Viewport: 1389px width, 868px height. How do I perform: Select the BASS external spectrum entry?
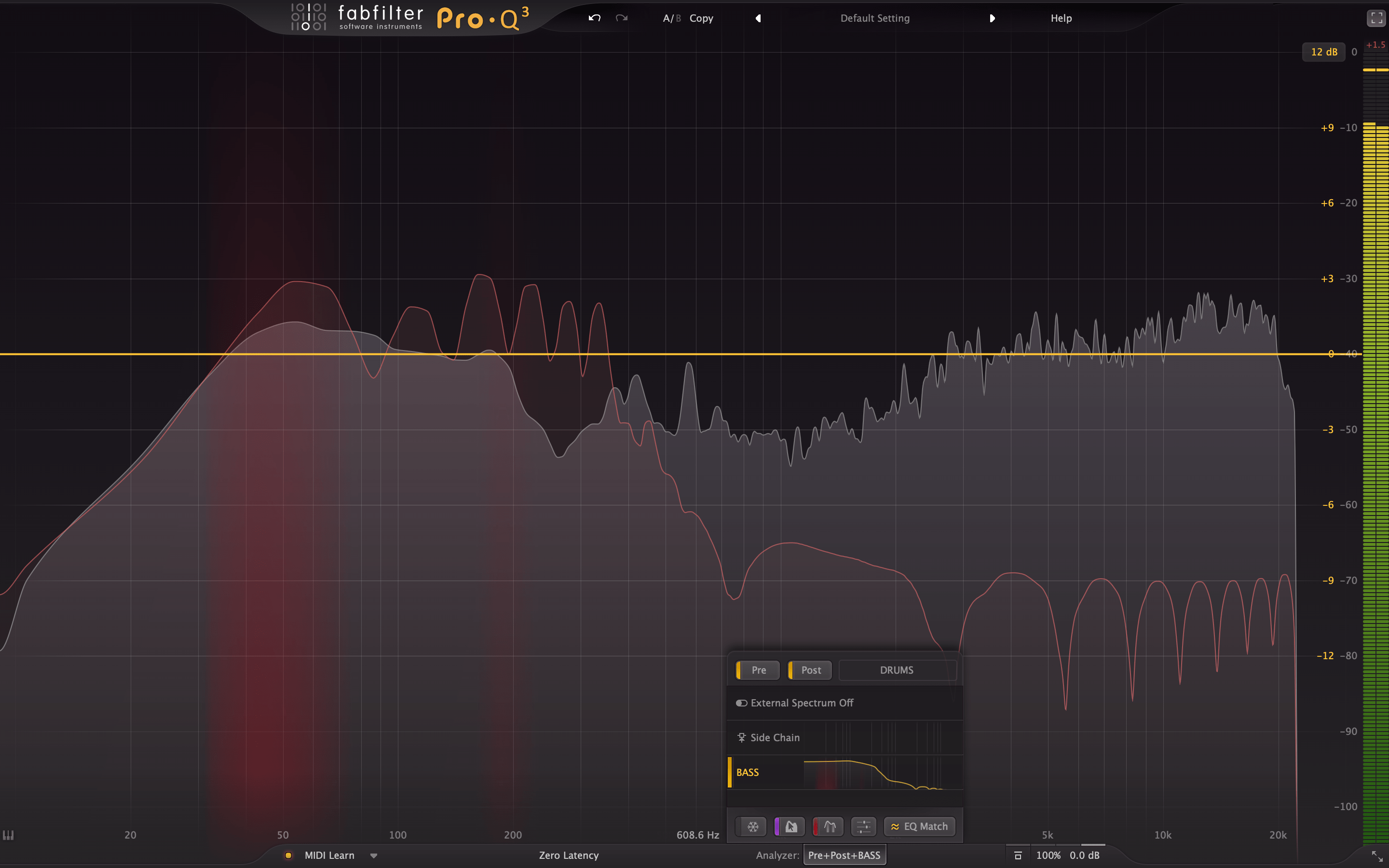(x=747, y=772)
